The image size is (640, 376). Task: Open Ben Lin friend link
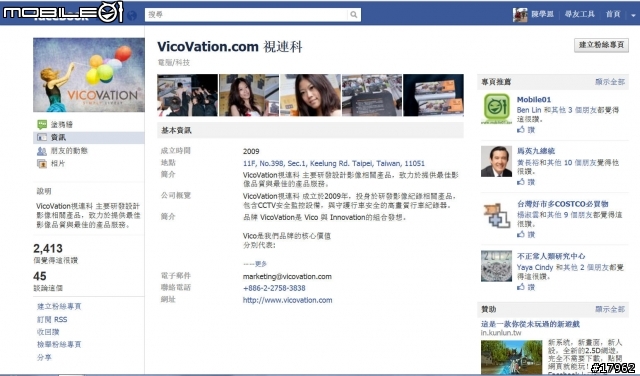[529, 110]
